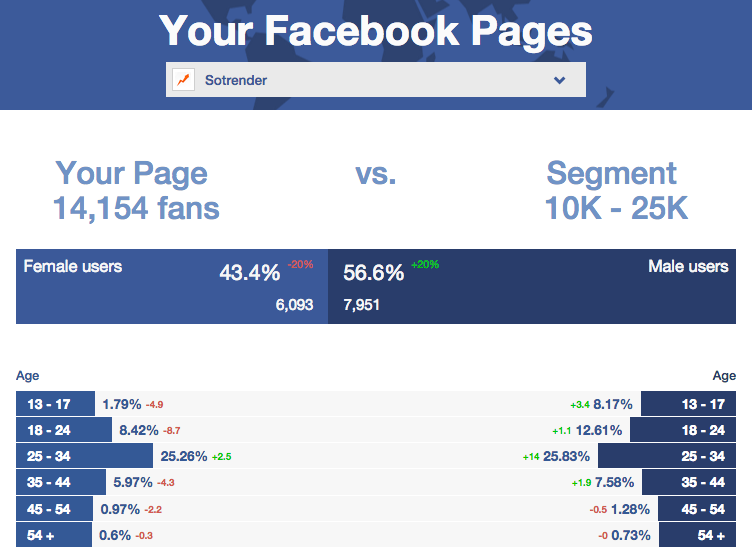Click the Your Facebook Pages heading

[x=375, y=30]
